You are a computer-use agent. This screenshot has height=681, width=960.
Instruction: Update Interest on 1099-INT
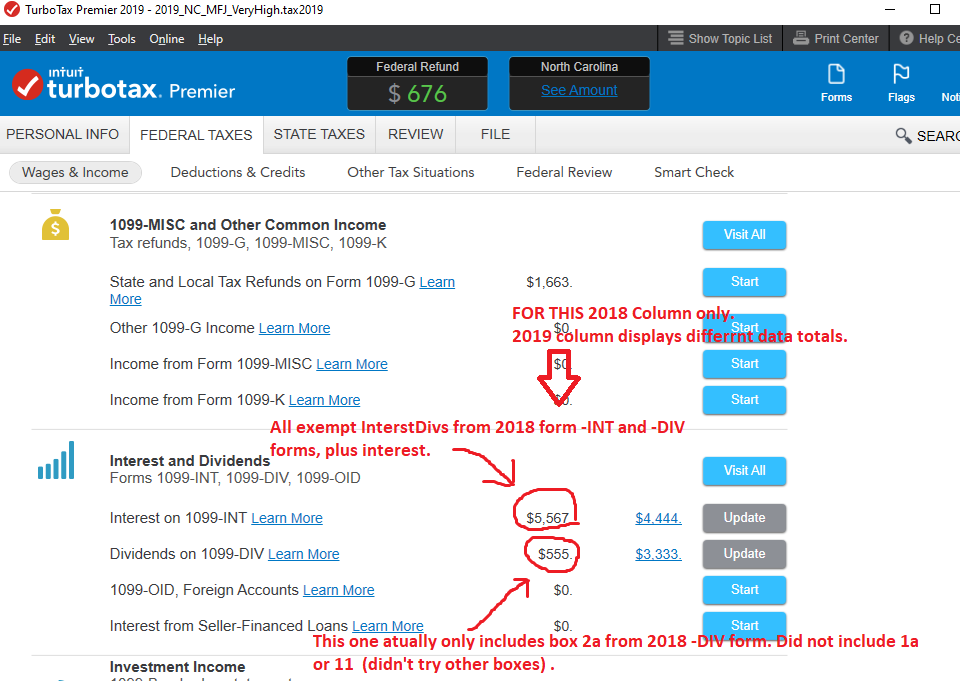(744, 518)
